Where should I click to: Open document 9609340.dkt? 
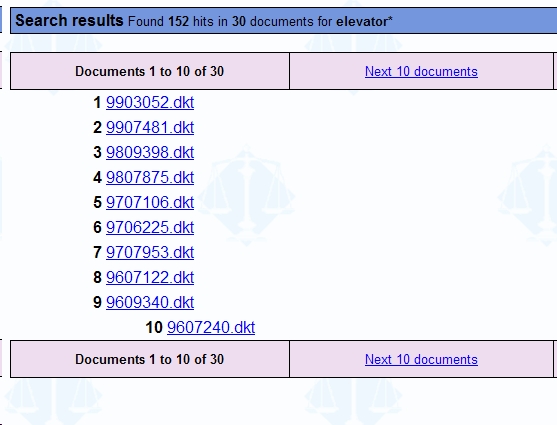[150, 302]
